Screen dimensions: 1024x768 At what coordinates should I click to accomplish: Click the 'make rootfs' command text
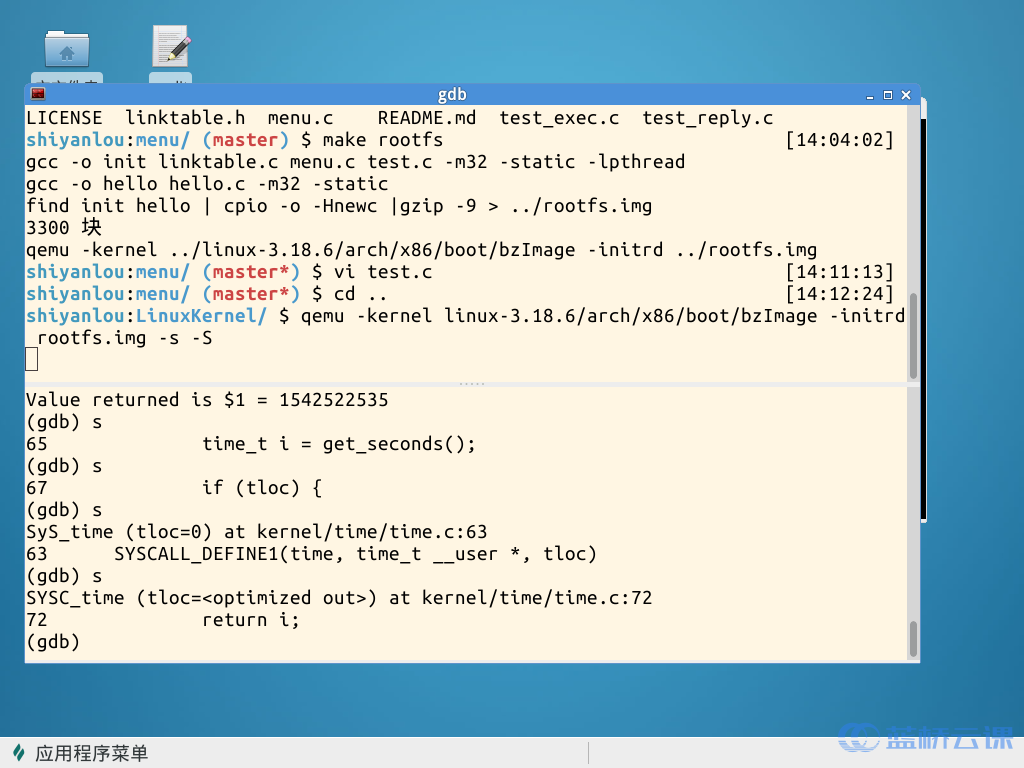click(383, 140)
